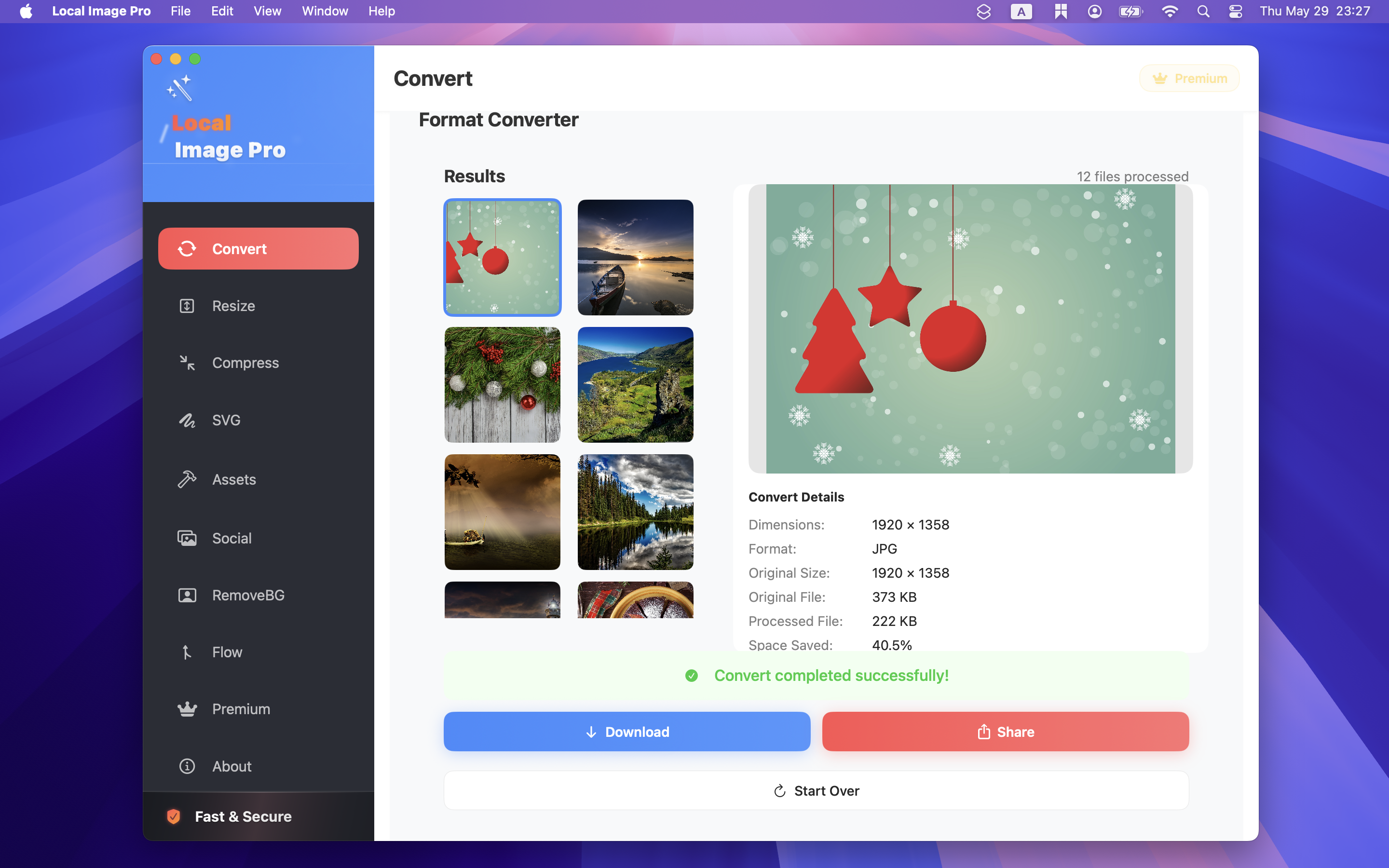Click the layers stack menu bar icon
This screenshot has height=868, width=1389.
point(984,11)
